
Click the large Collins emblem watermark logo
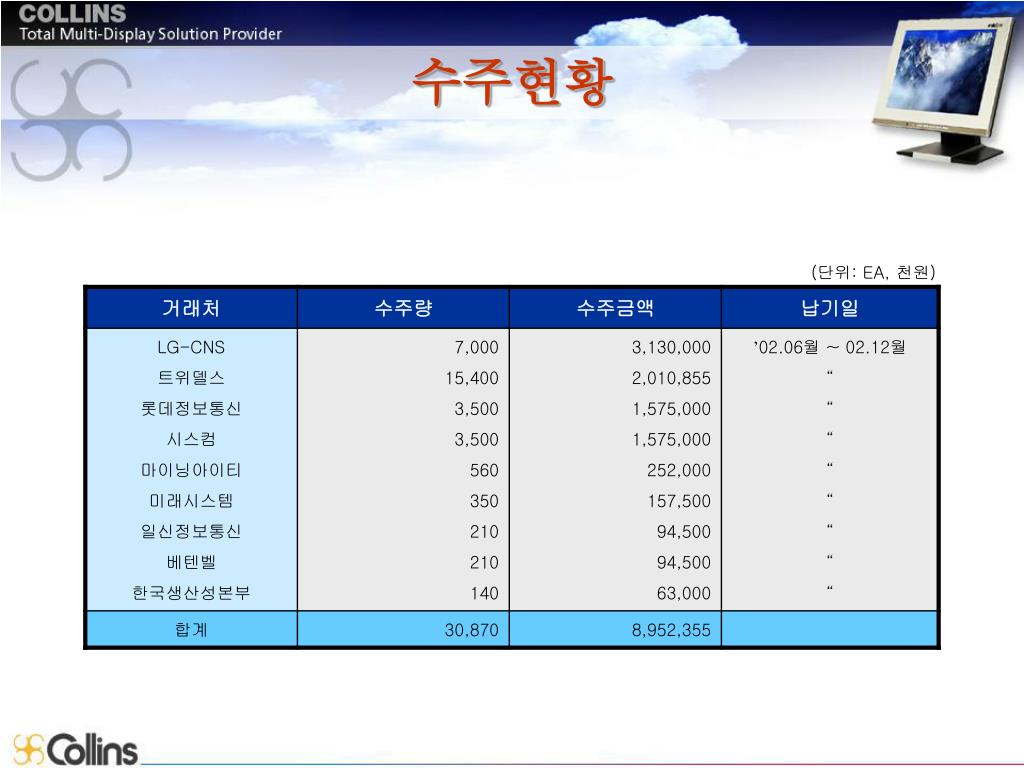point(72,120)
